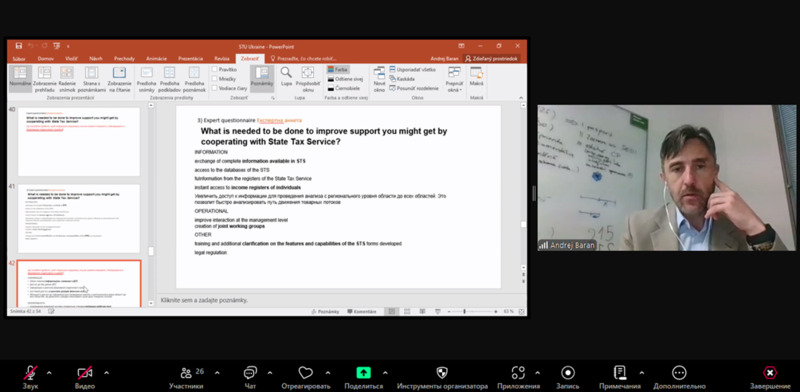Tick the Vodiace čiary guides checkbox
Image resolution: width=800 pixels, height=392 pixels.
point(214,88)
